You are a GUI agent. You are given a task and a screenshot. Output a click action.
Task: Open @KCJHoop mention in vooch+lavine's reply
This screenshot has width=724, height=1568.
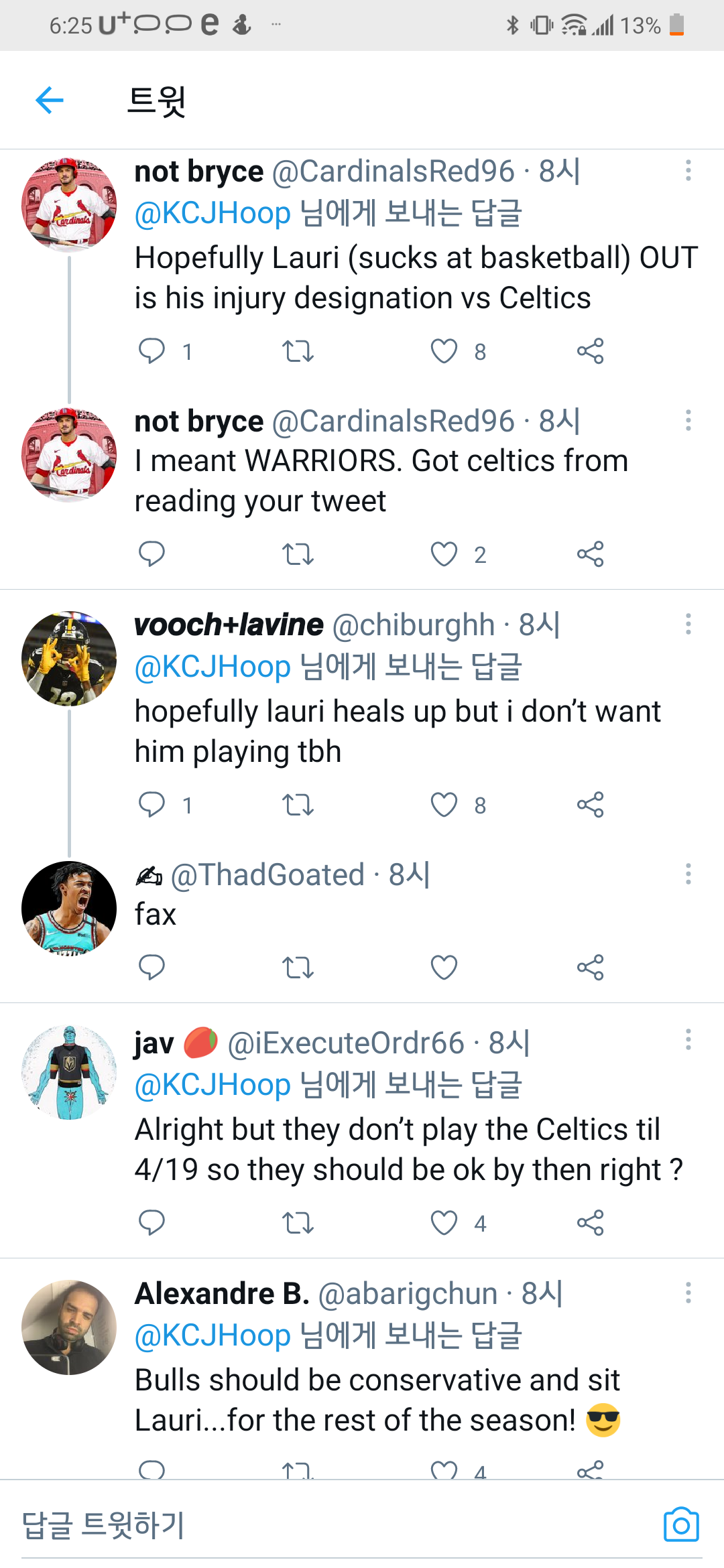[x=213, y=667]
